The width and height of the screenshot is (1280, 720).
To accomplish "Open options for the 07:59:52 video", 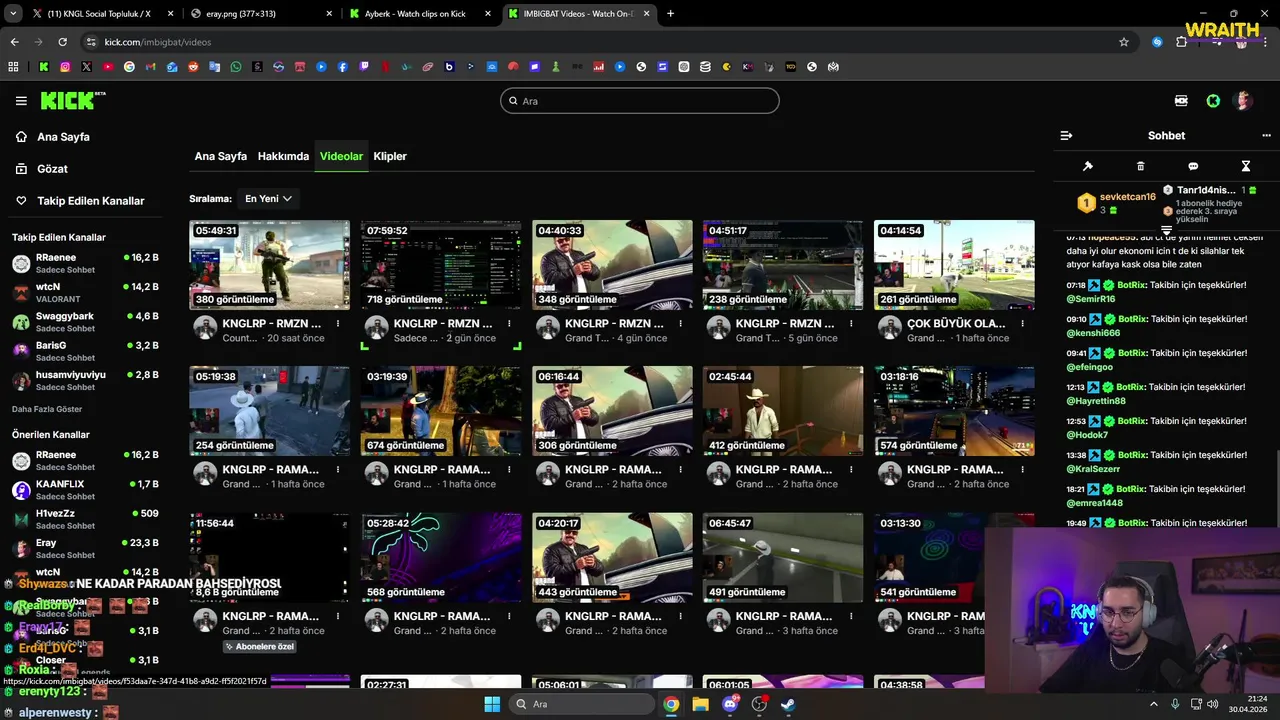I will click(x=509, y=324).
